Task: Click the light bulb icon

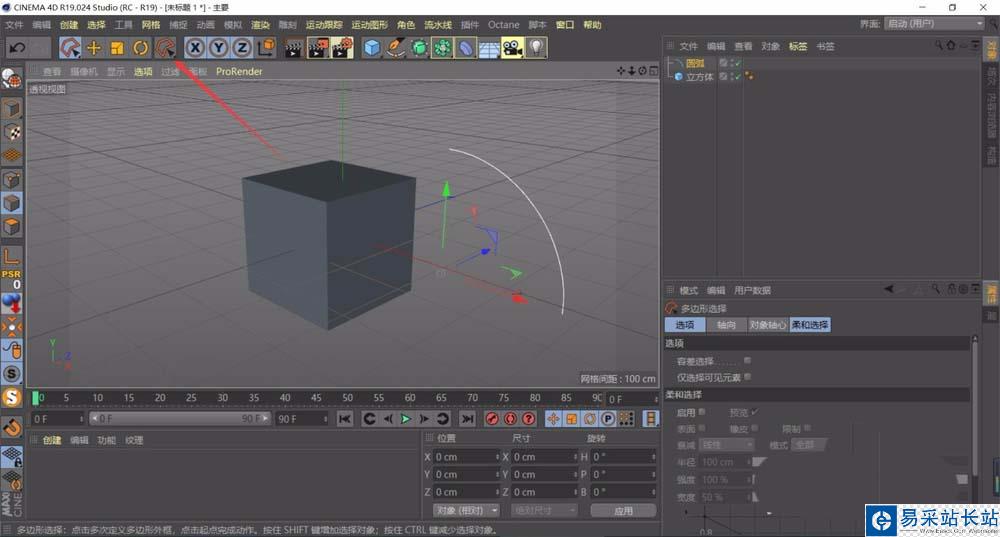Action: pyautogui.click(x=537, y=47)
